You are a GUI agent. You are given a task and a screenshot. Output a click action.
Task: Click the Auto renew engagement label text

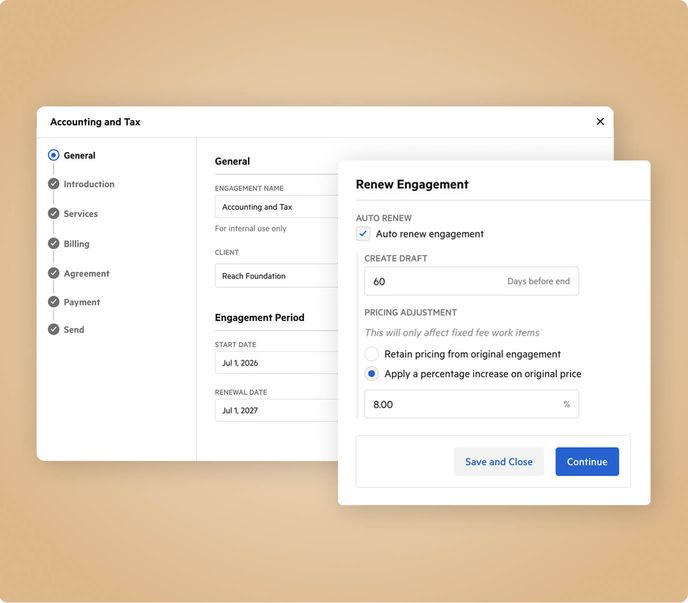click(430, 234)
